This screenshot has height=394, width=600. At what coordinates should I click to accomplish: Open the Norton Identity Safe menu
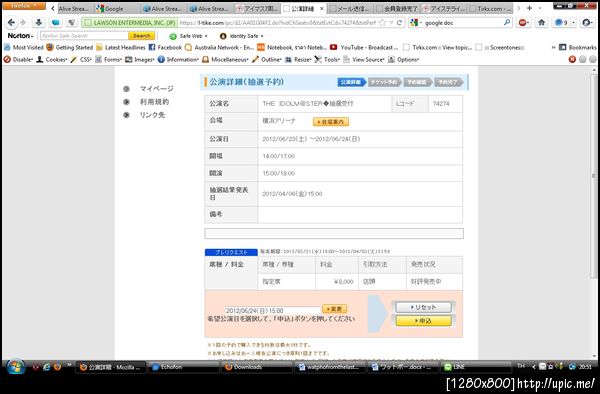click(241, 36)
